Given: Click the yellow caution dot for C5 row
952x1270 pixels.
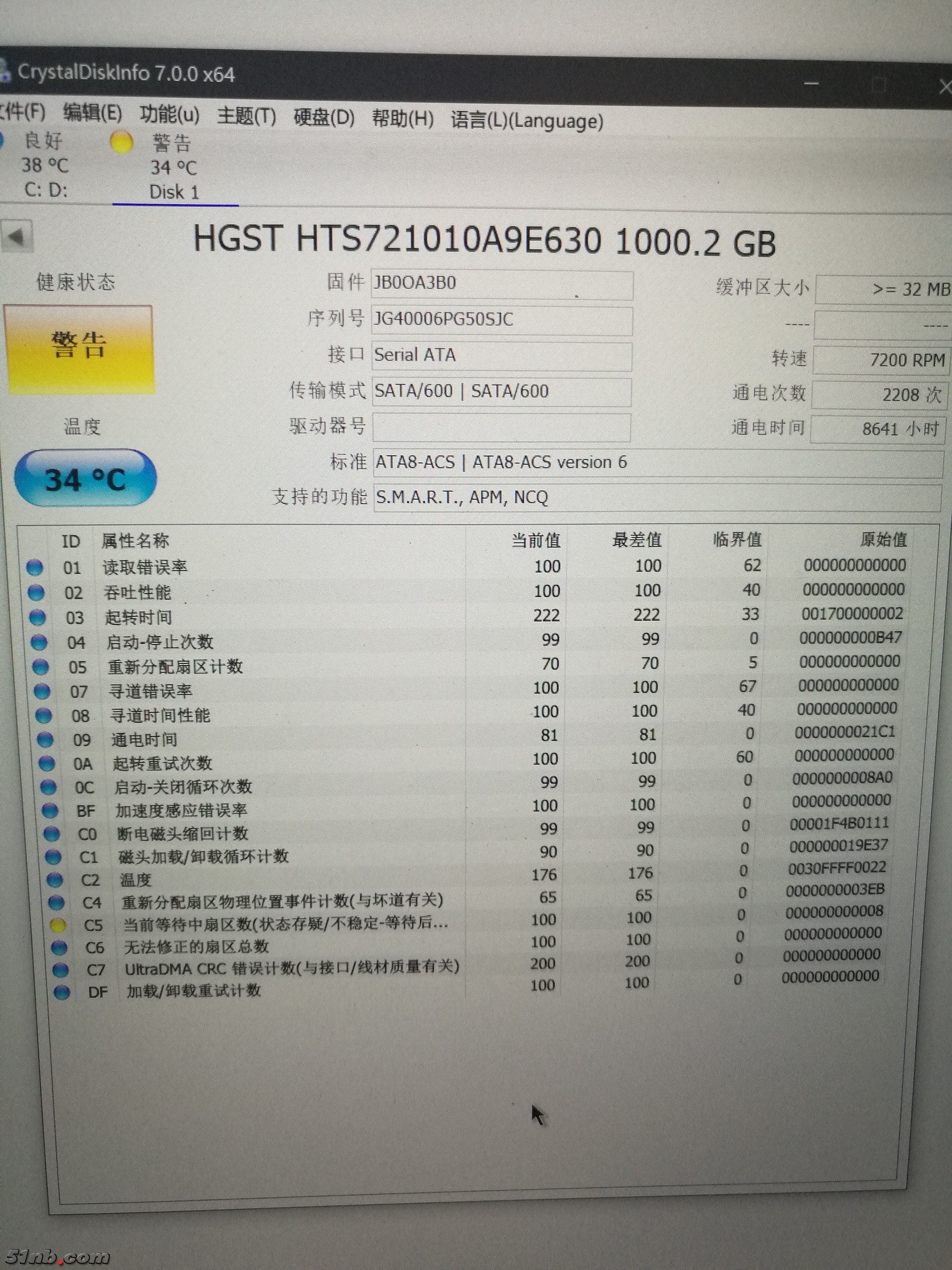Looking at the screenshot, I should [x=58, y=925].
